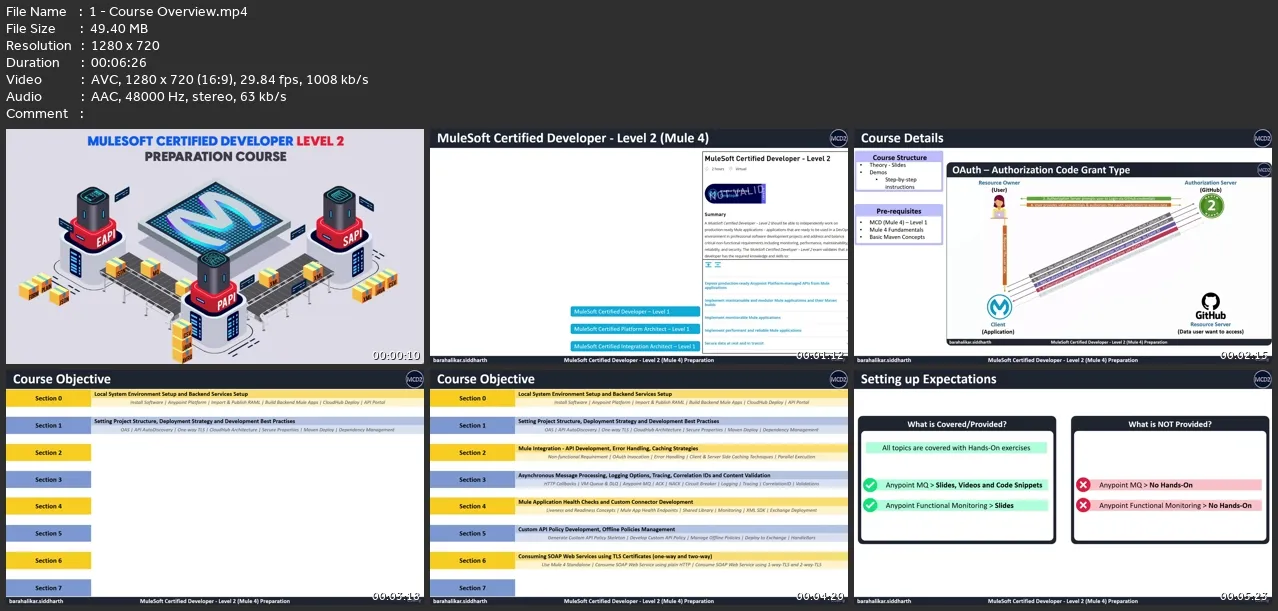The width and height of the screenshot is (1278, 611).
Task: Click the 'Course Structure' box heading
Action: 899,158
